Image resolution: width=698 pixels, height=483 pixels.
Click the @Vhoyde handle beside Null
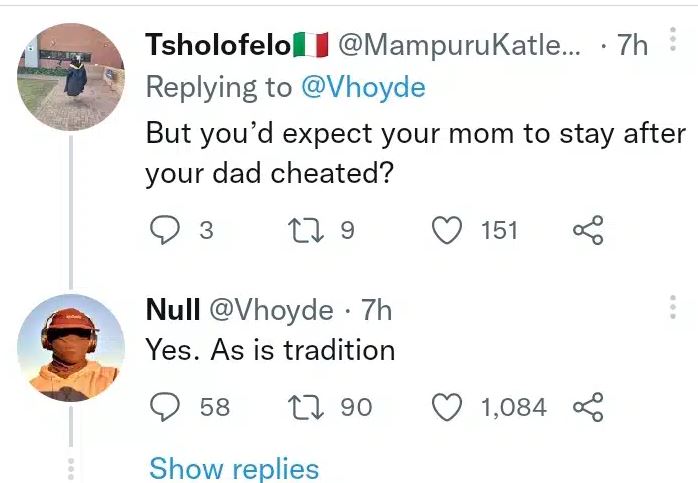pyautogui.click(x=271, y=310)
